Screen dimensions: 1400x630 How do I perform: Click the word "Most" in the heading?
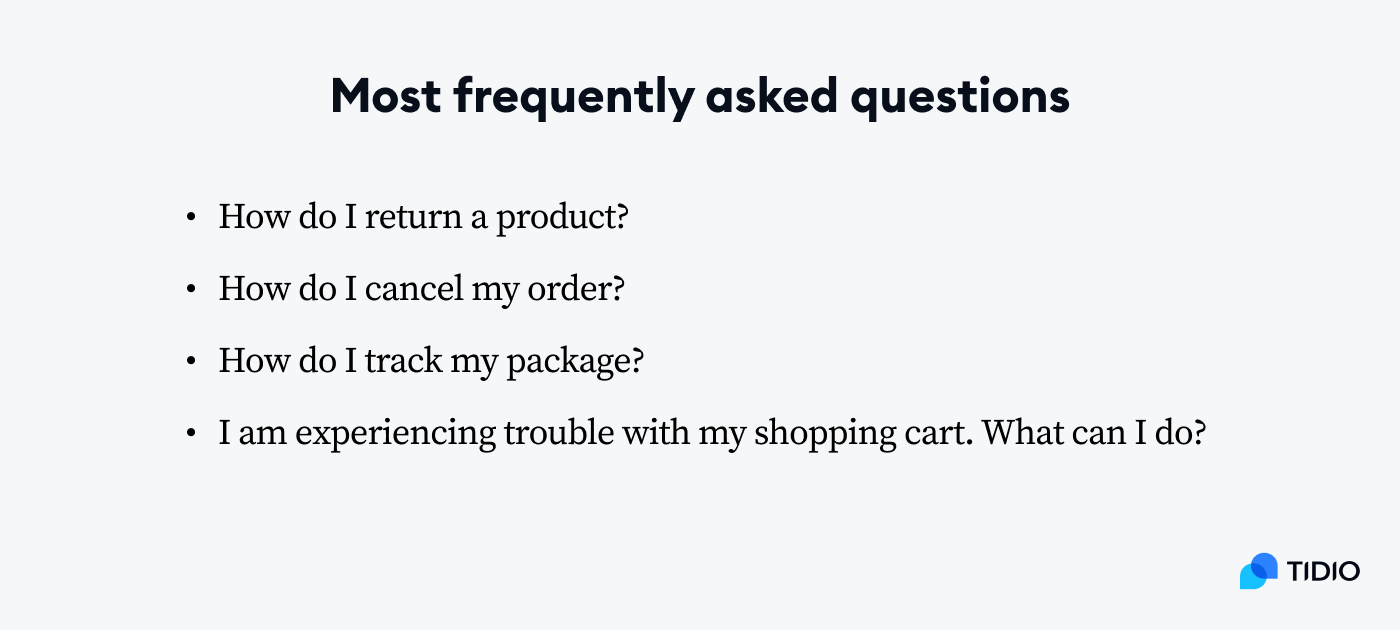tap(385, 97)
